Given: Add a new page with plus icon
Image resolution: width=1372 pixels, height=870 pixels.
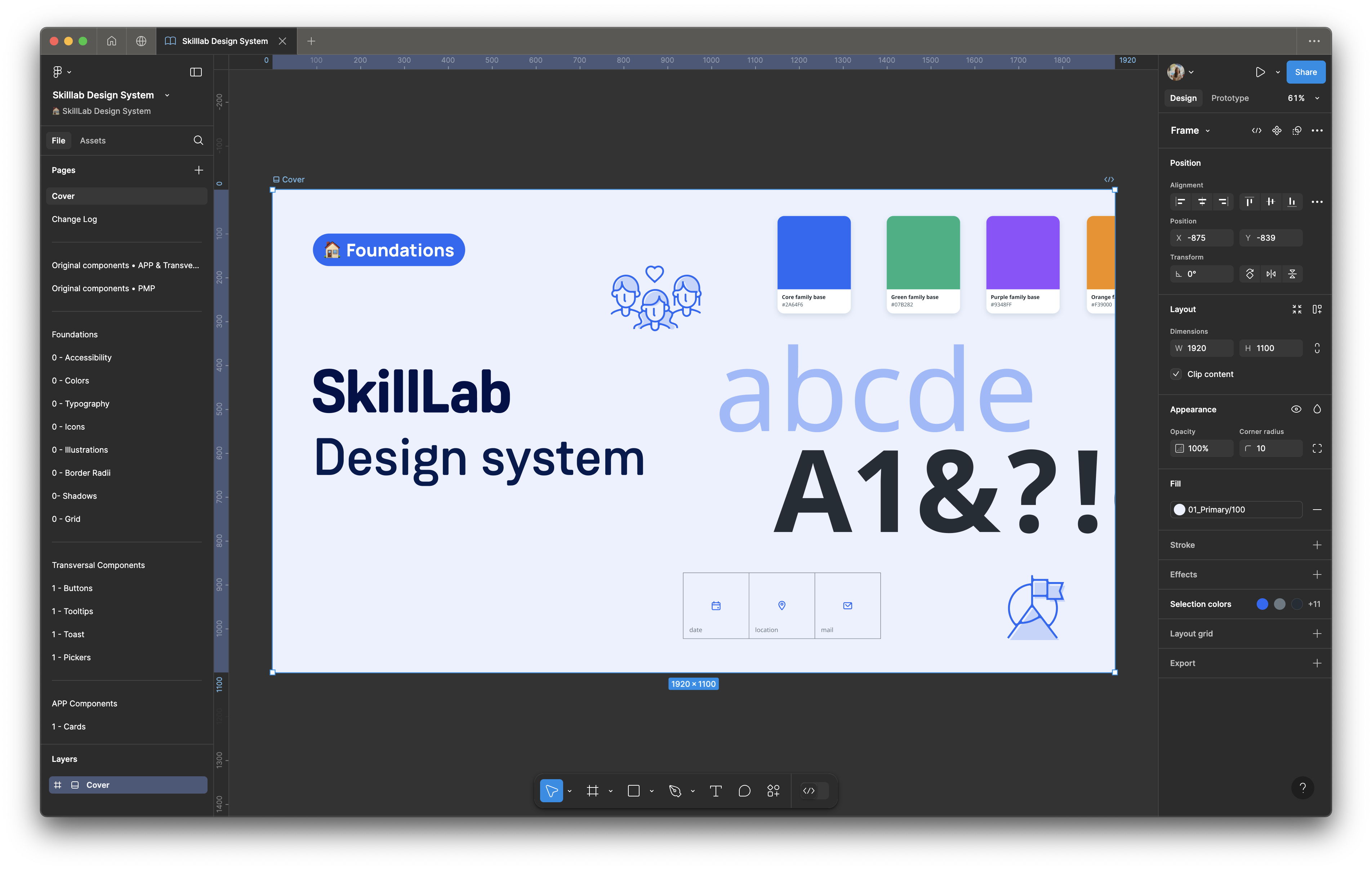Looking at the screenshot, I should (198, 170).
